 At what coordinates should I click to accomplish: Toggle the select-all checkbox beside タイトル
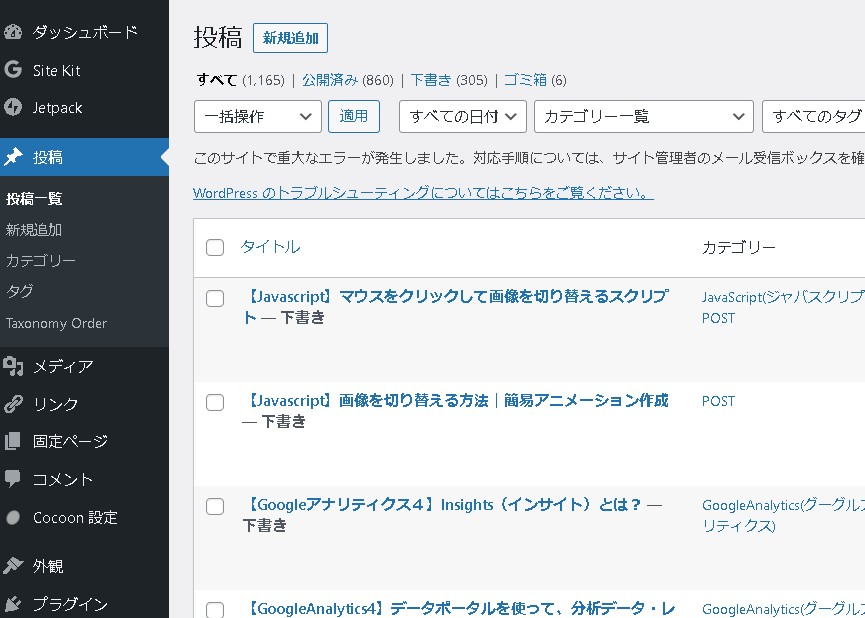click(215, 247)
